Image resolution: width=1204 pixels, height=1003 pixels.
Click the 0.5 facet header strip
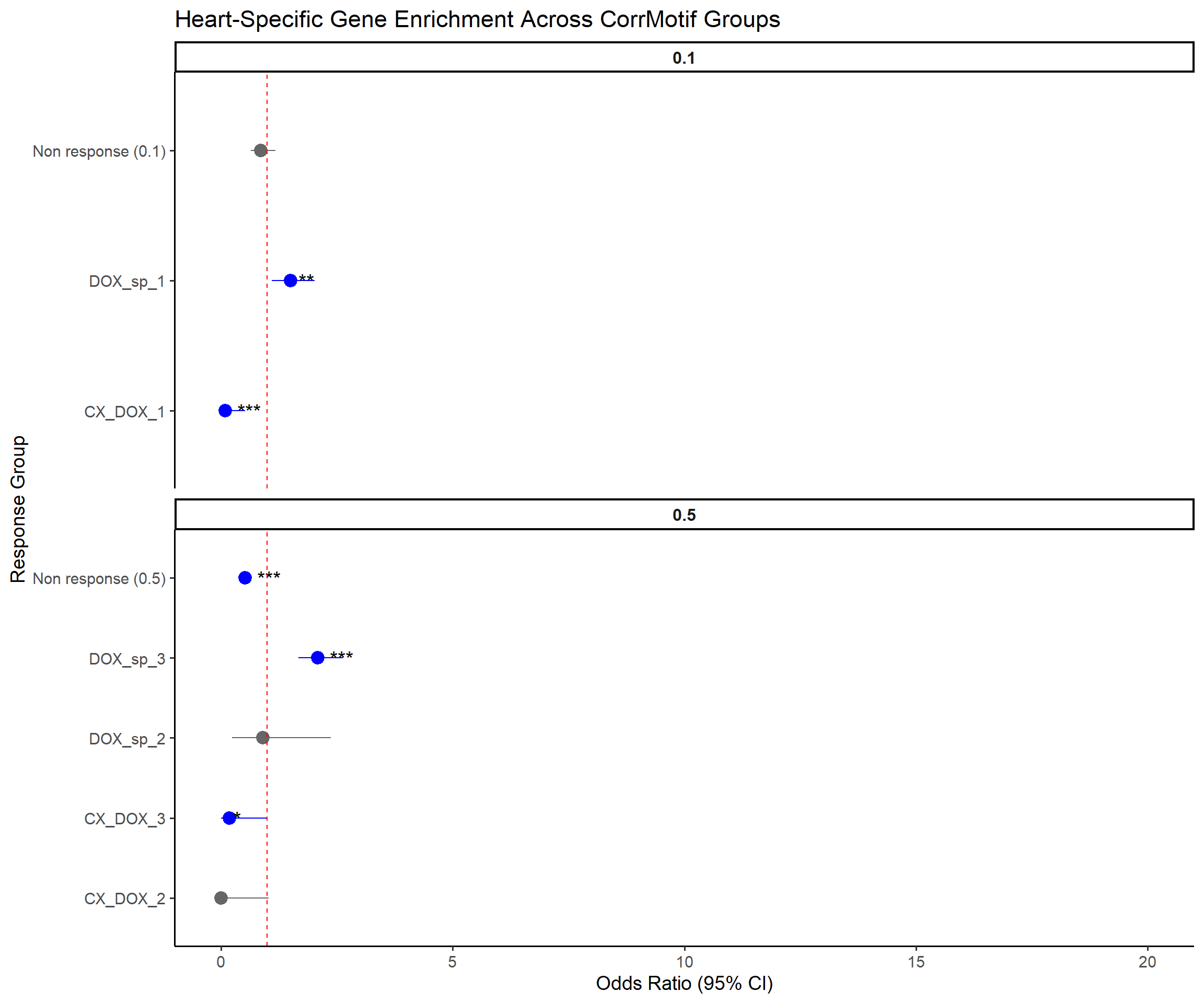pos(684,515)
